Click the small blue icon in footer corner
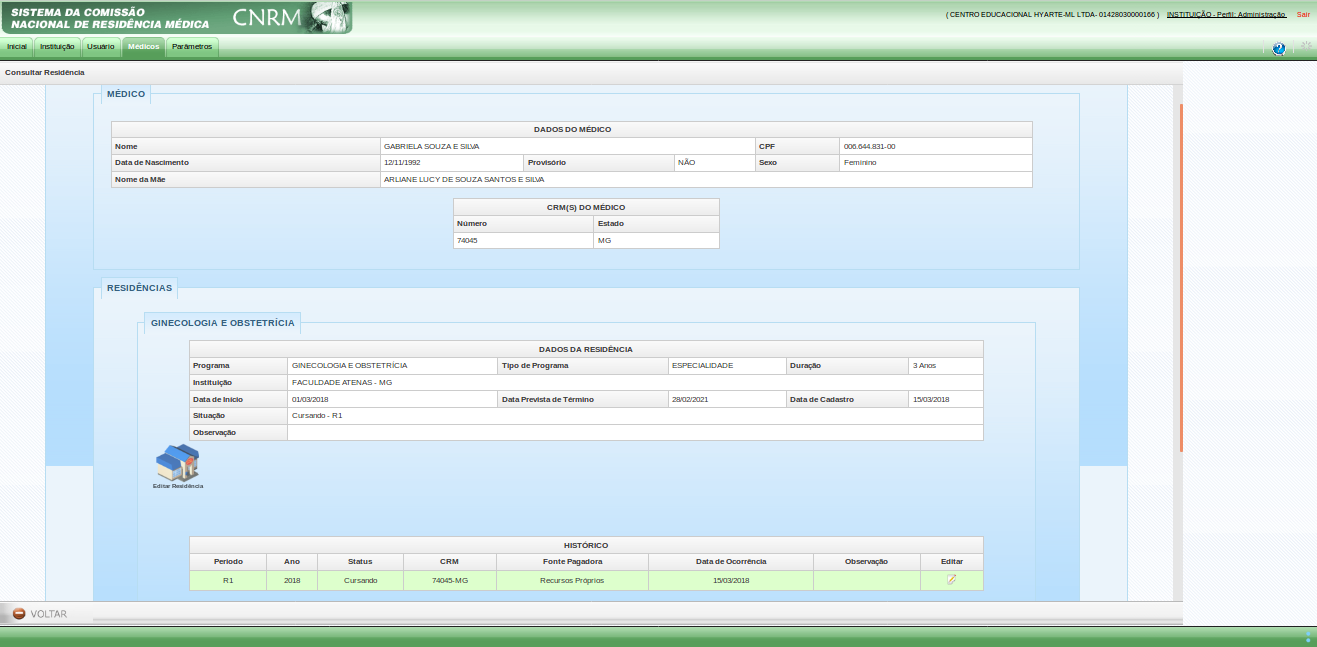The width and height of the screenshot is (1317, 647). coord(1308,636)
